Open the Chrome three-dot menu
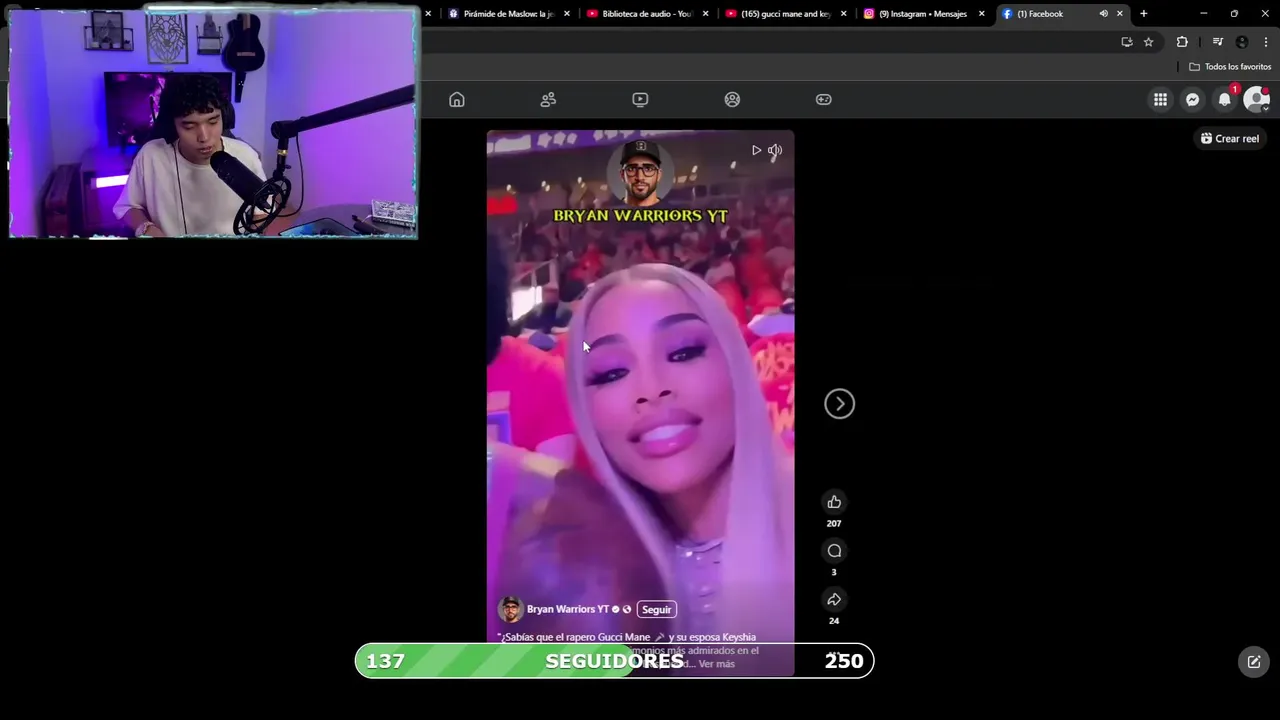This screenshot has width=1280, height=720. tap(1266, 42)
